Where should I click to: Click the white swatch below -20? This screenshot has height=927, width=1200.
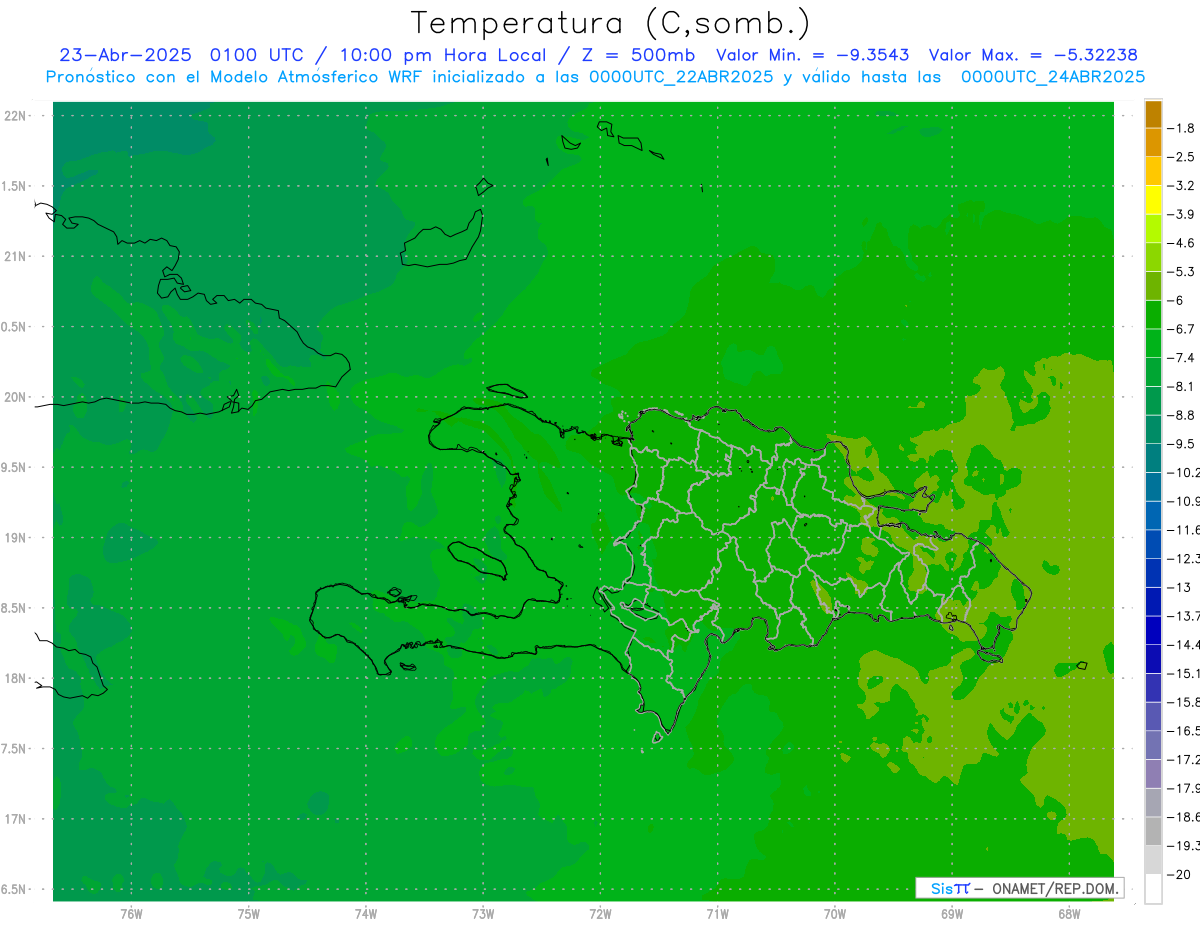[x=1153, y=889]
